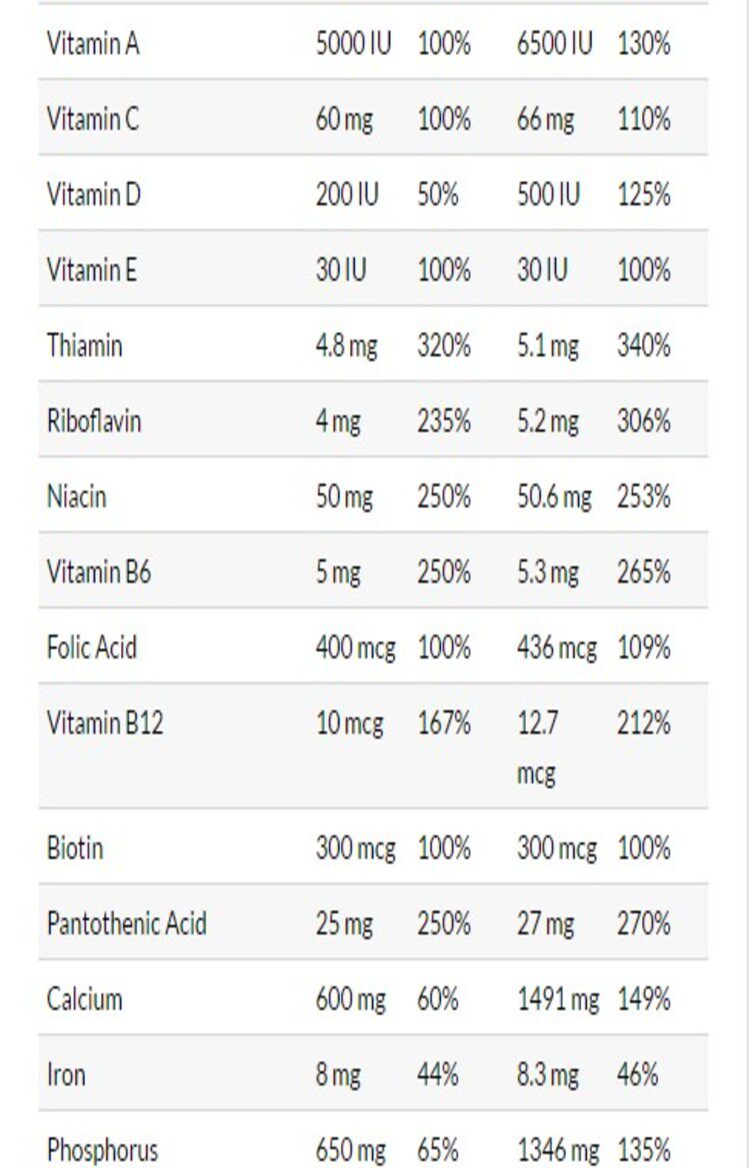This screenshot has height=1168, width=750.
Task: Select the 125% Vitamin D percentage
Action: point(643,195)
